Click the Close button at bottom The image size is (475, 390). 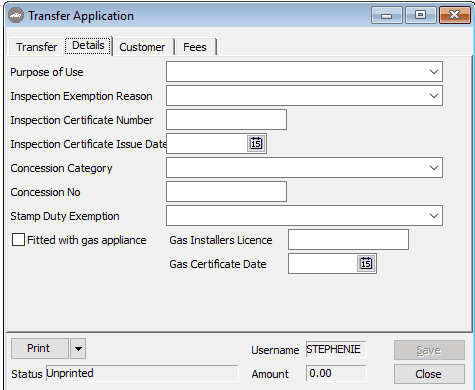[429, 374]
